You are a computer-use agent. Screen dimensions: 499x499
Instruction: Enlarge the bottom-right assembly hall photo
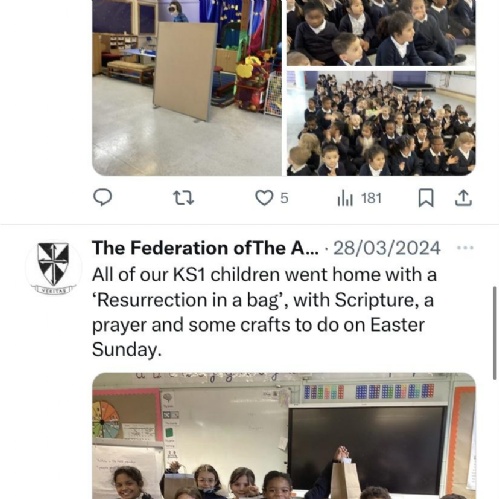coord(381,123)
